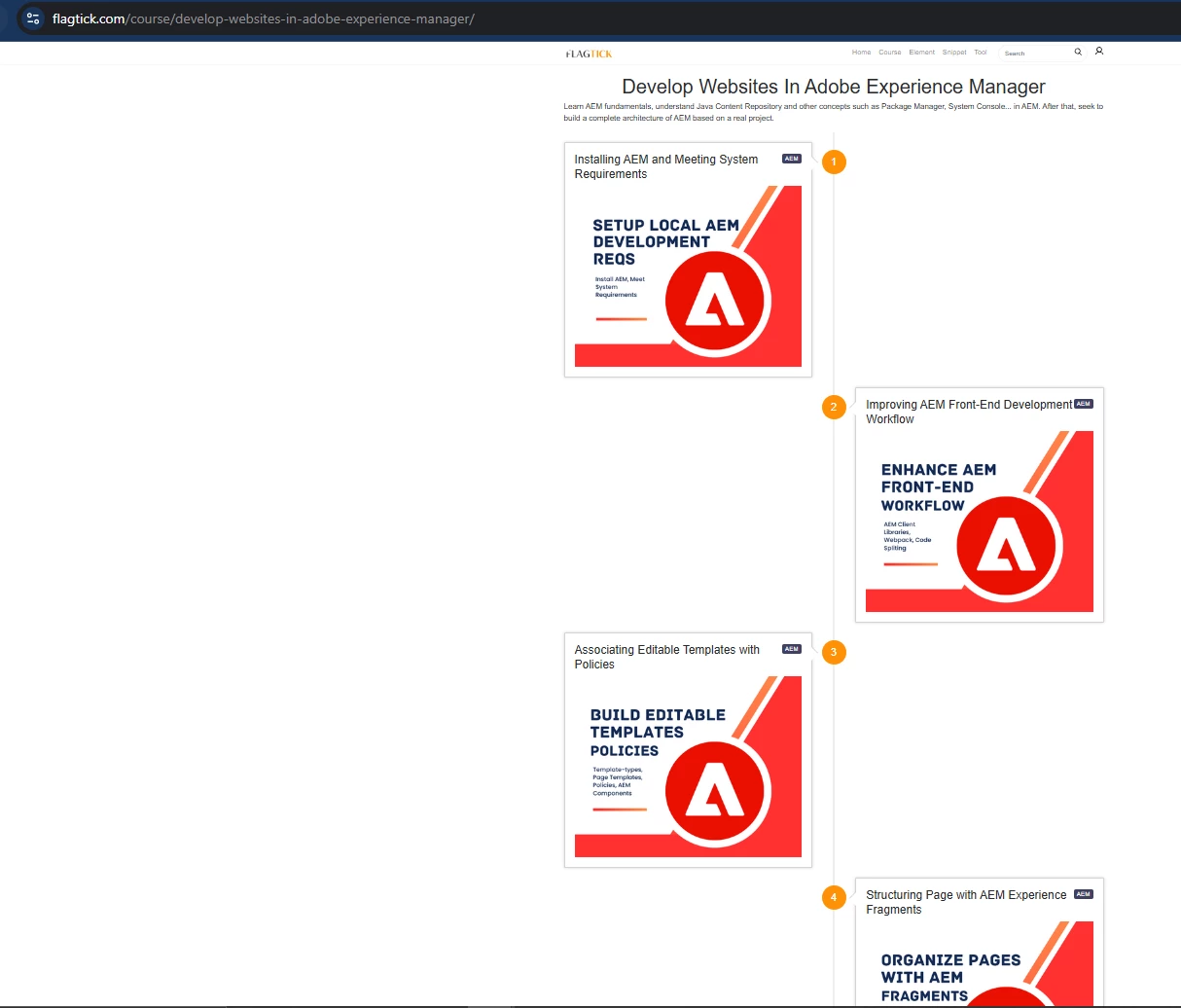The width and height of the screenshot is (1181, 1008).
Task: Click the AEM tag on Structuring Page card
Action: pos(1084,894)
